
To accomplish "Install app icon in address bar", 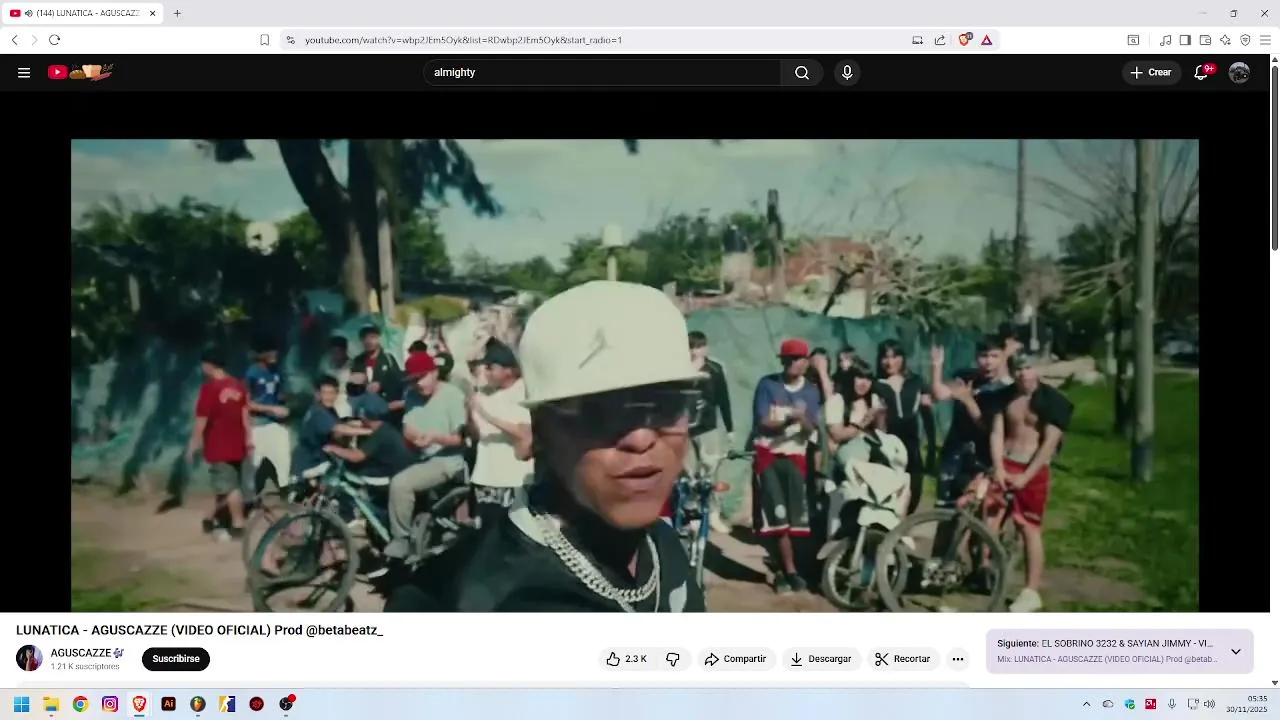I will pyautogui.click(x=917, y=40).
